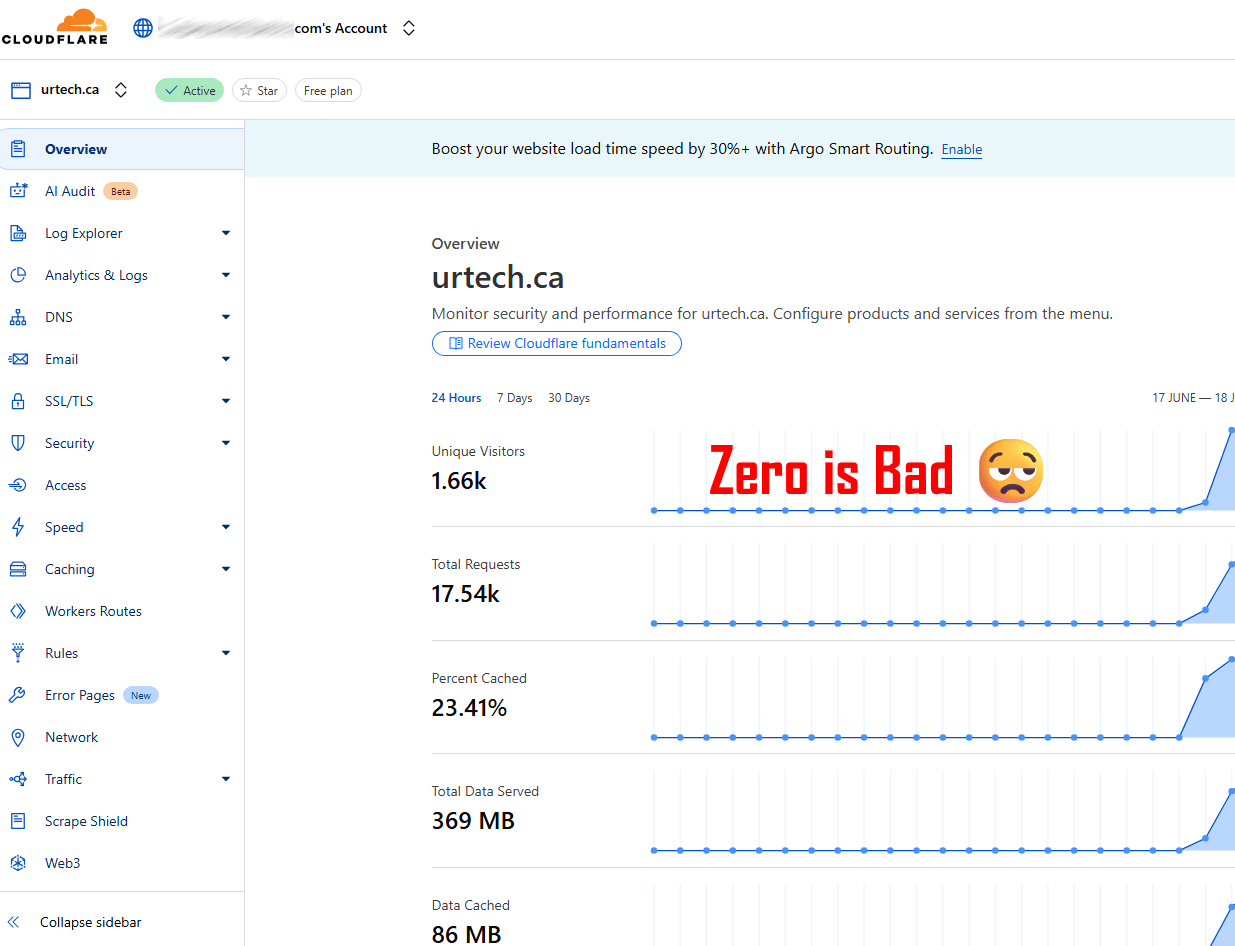
Task: Switch the time range to 7 Days
Action: 514,398
